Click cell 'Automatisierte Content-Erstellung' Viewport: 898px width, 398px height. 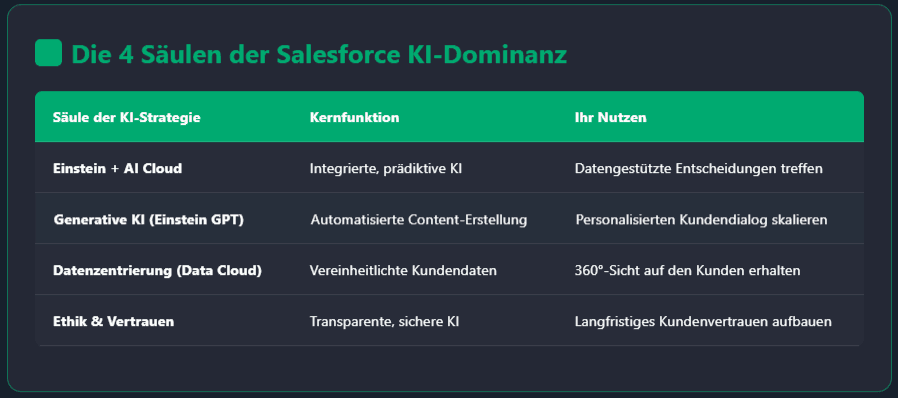click(x=419, y=220)
